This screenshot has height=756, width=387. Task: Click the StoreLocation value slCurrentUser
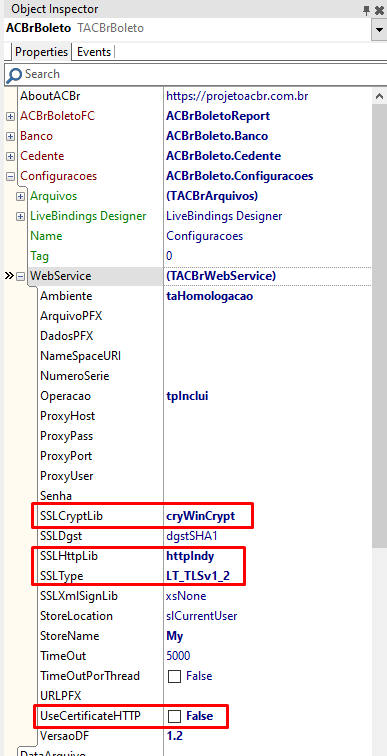coord(201,616)
